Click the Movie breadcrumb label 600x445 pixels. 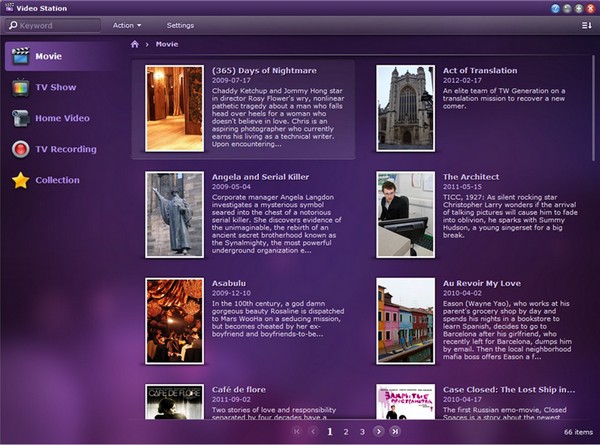[x=167, y=44]
